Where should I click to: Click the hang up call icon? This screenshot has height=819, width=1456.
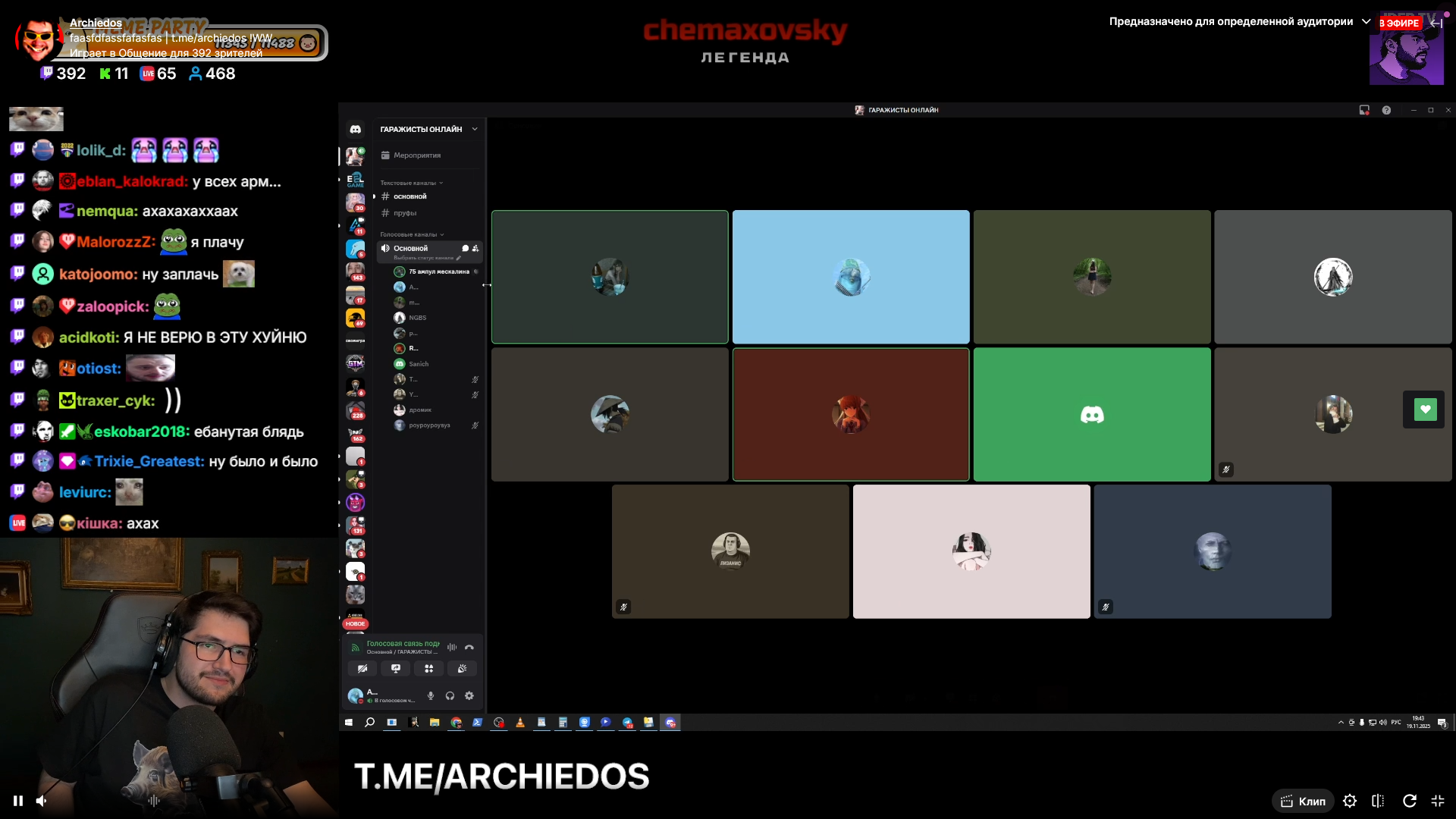[x=469, y=648]
